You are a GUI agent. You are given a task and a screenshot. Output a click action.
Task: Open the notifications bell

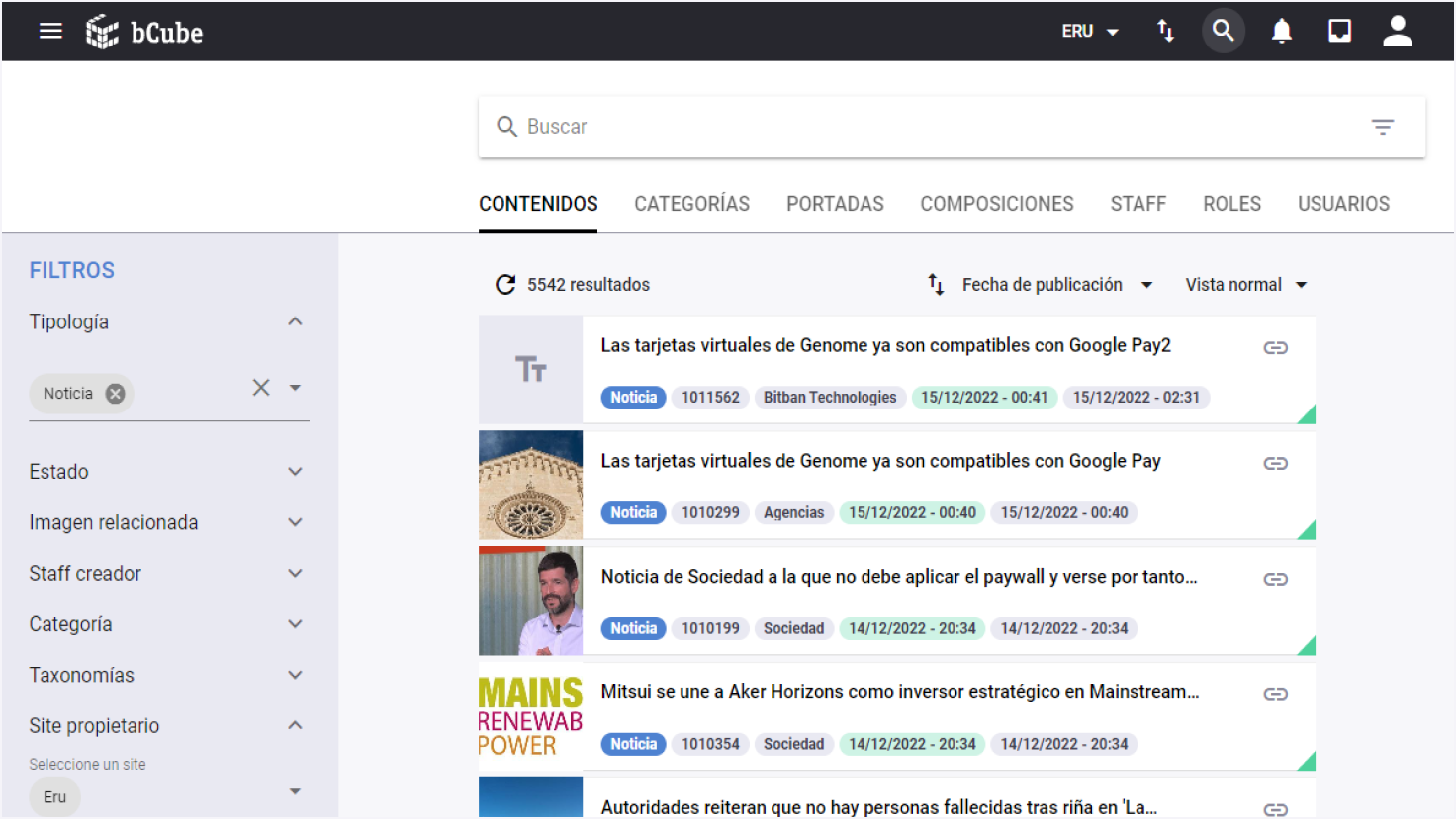click(x=1282, y=32)
